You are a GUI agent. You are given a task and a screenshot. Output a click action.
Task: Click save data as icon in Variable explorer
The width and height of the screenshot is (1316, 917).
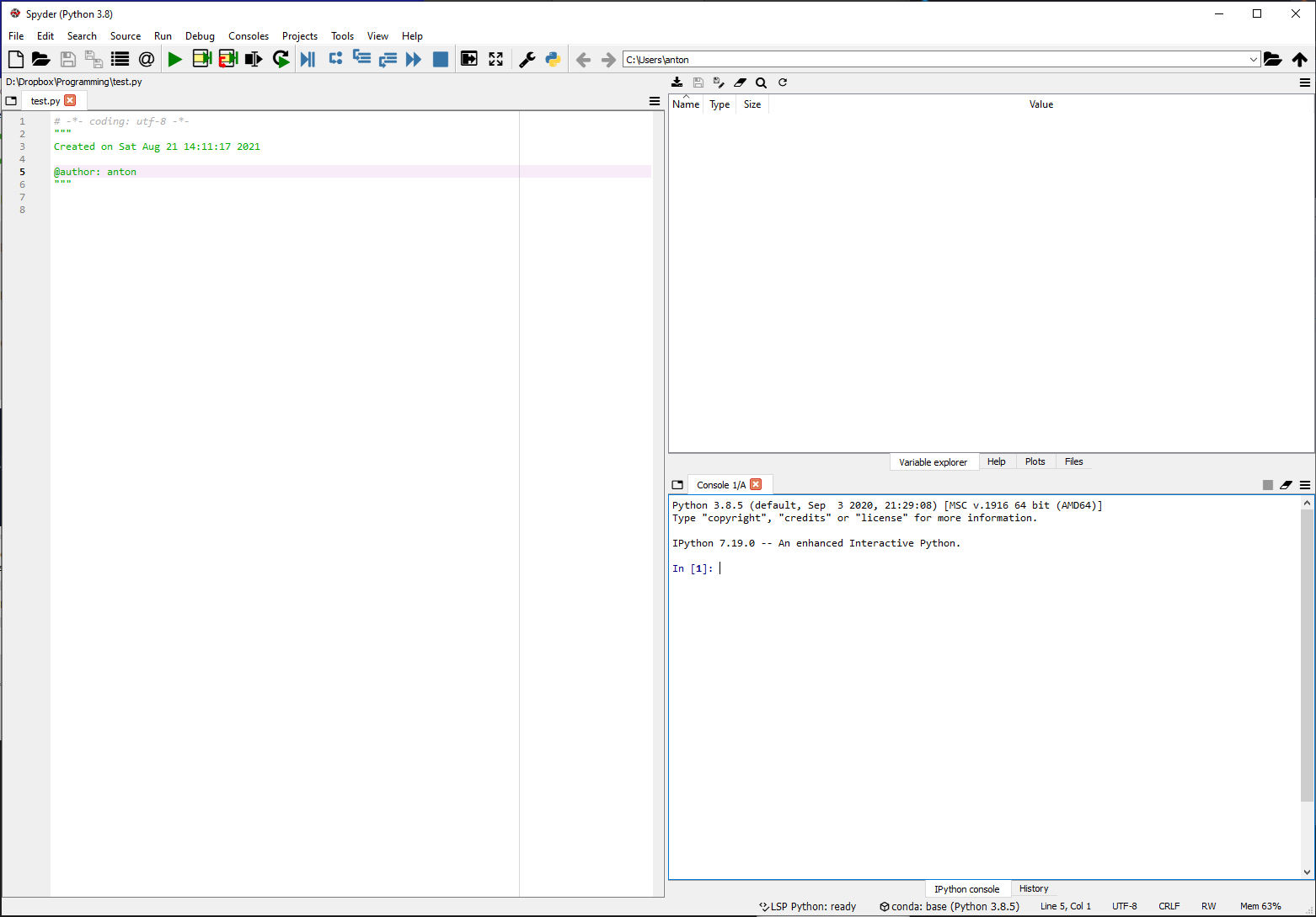(719, 83)
